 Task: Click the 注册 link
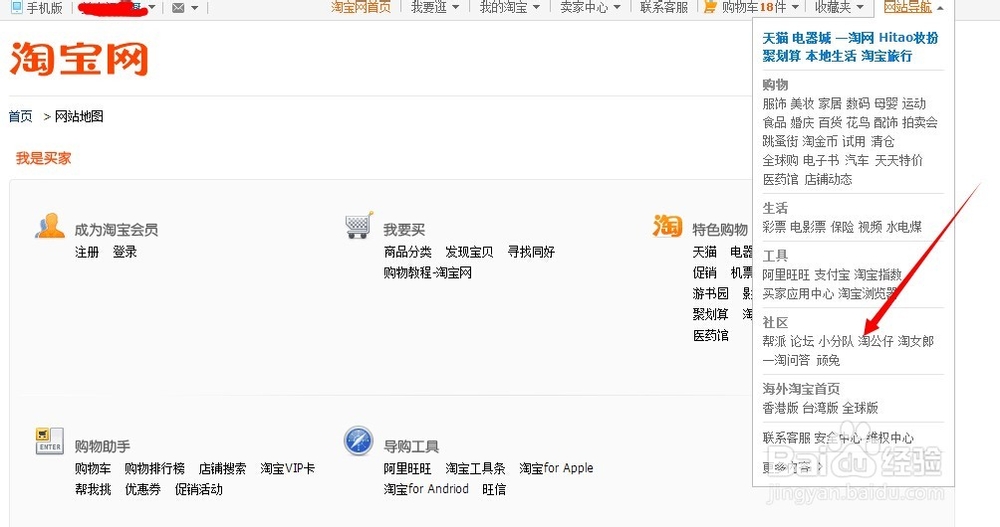click(x=87, y=251)
